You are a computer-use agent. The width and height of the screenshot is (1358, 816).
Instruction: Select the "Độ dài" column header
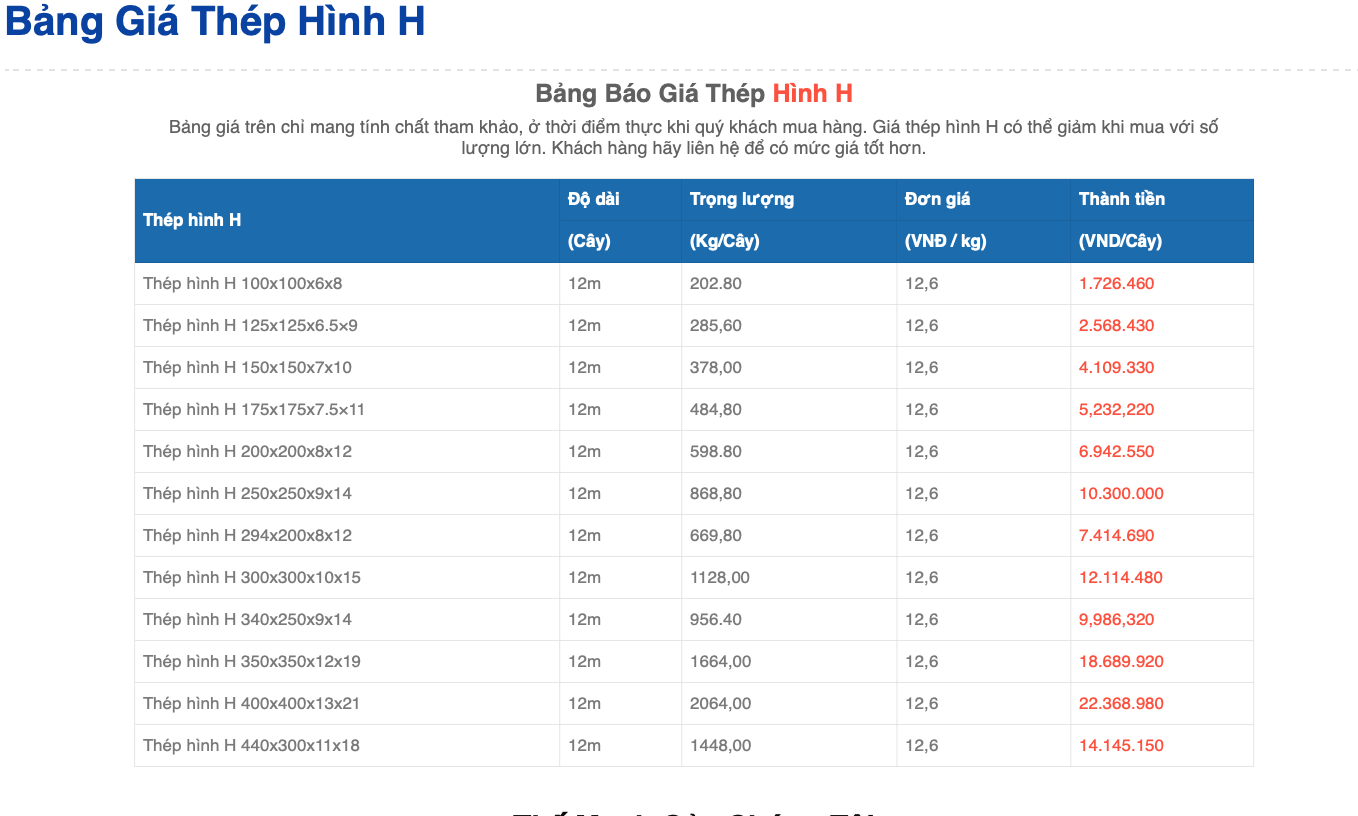click(x=620, y=199)
